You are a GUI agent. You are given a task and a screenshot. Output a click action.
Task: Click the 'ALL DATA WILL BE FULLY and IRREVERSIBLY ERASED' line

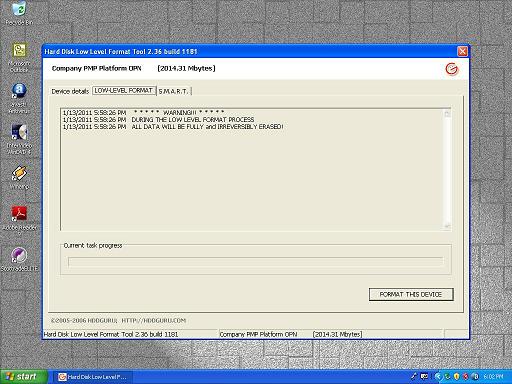click(173, 127)
